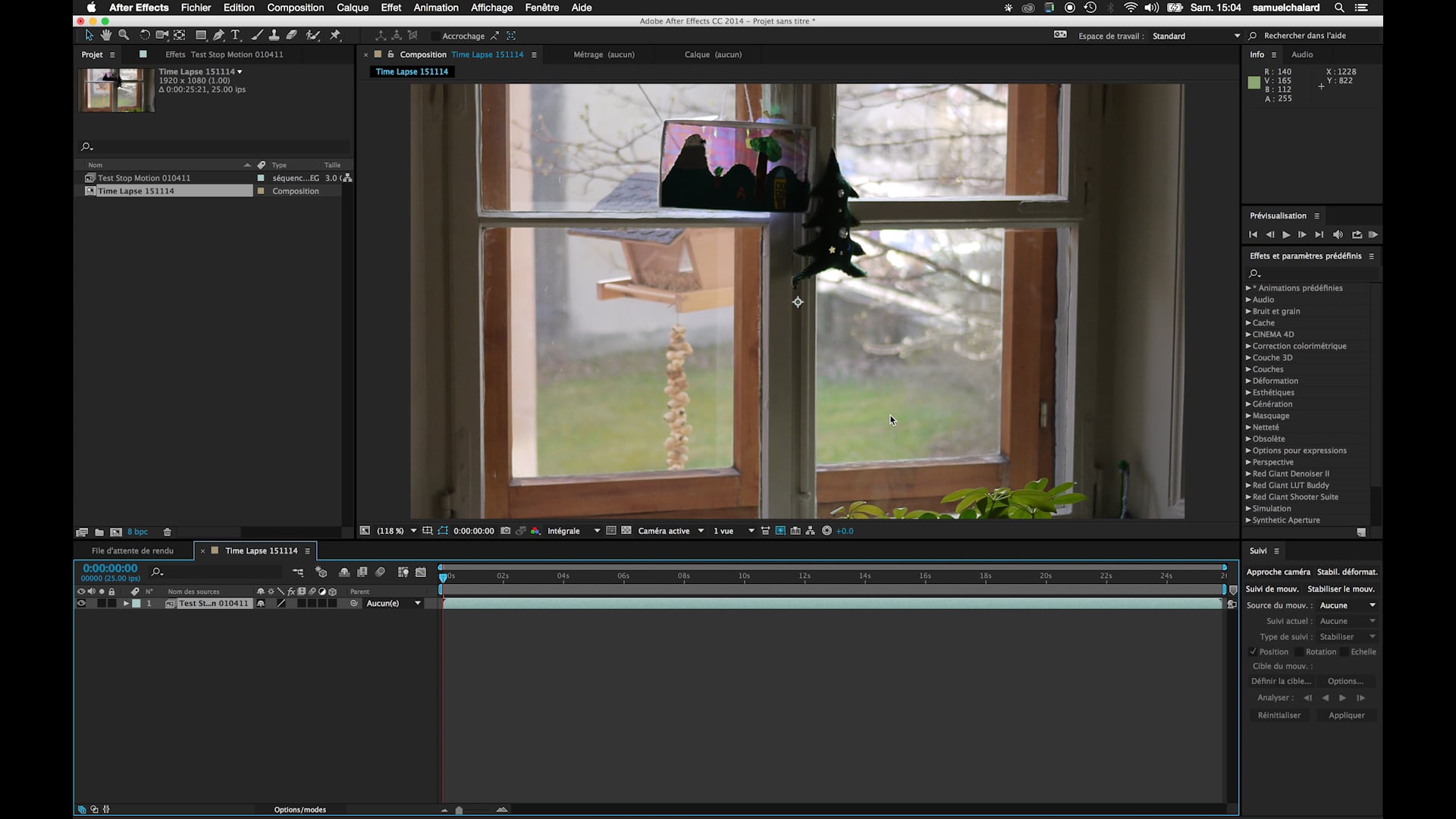The image size is (1456, 819).
Task: Open the Effet menu
Action: tap(391, 8)
